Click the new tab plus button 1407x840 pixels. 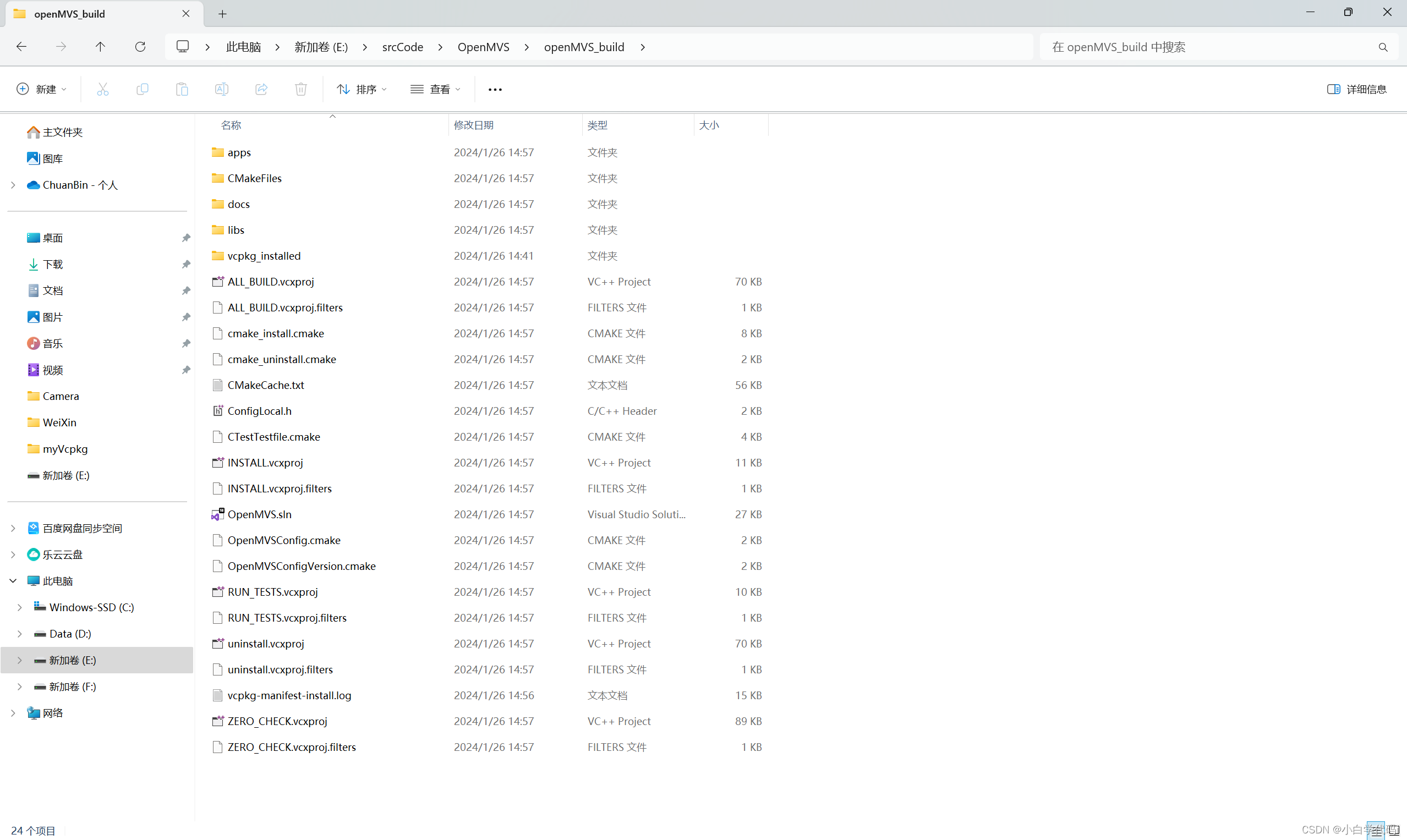(222, 14)
